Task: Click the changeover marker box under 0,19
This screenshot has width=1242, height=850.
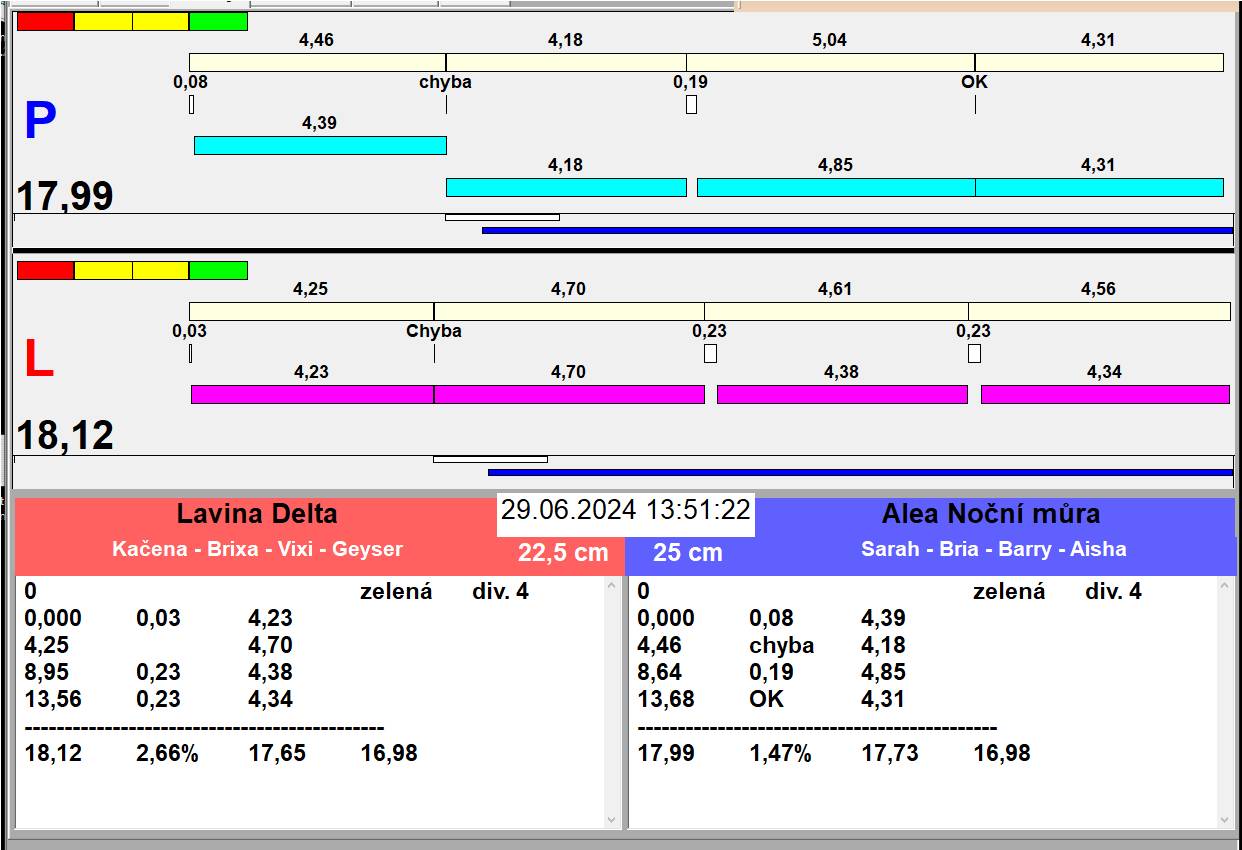Action: click(691, 104)
